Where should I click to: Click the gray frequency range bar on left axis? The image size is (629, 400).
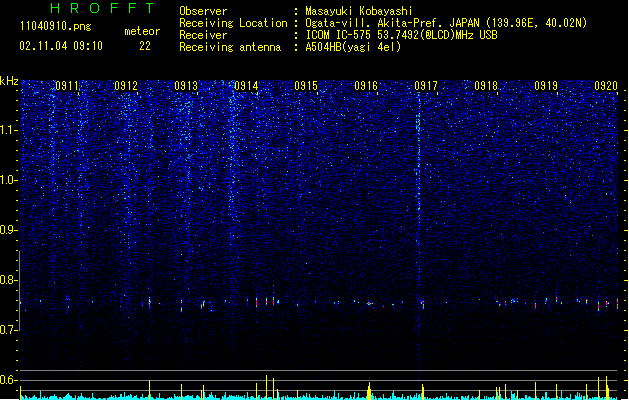(20, 290)
